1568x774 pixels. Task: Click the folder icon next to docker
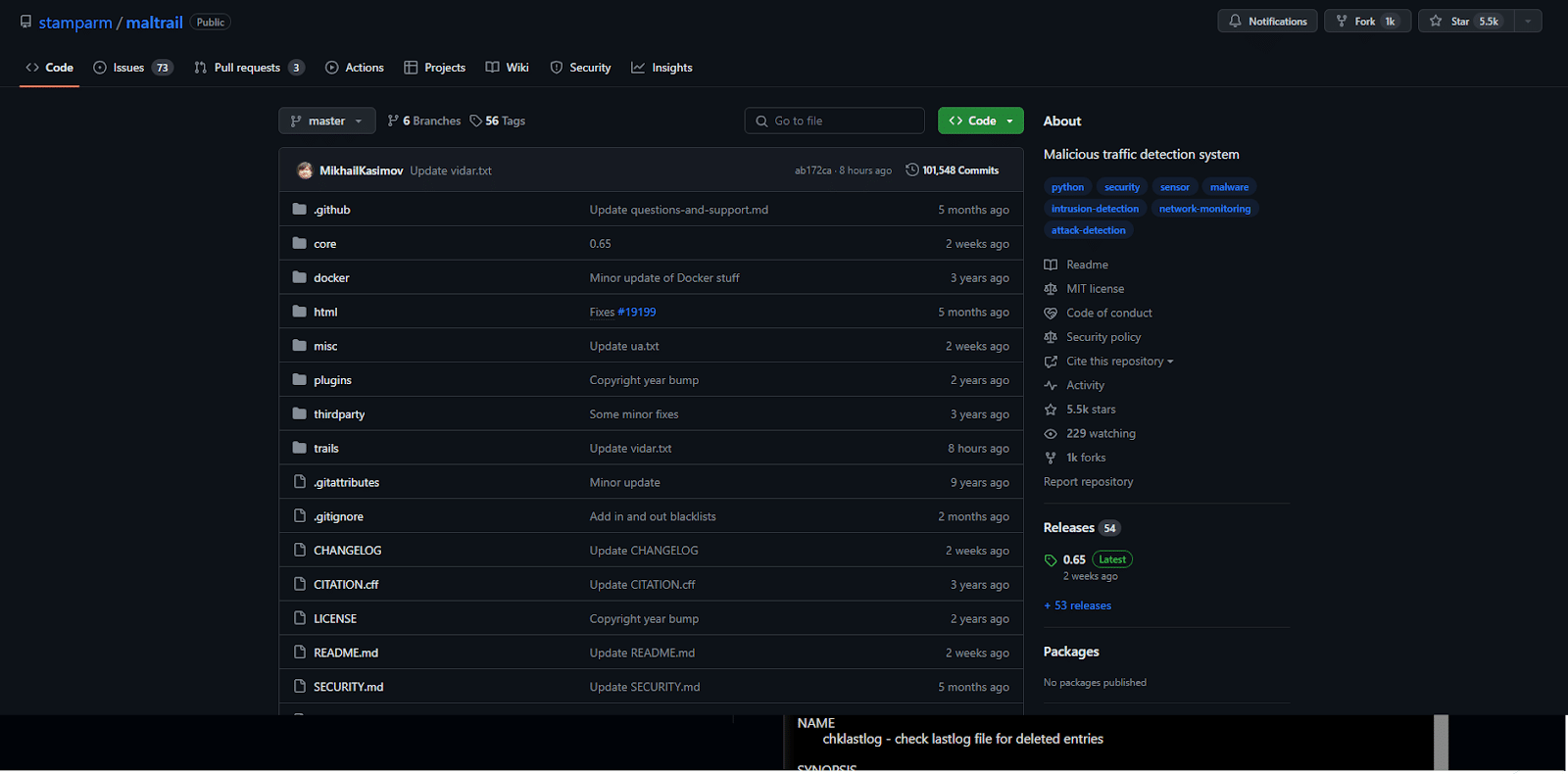(300, 277)
